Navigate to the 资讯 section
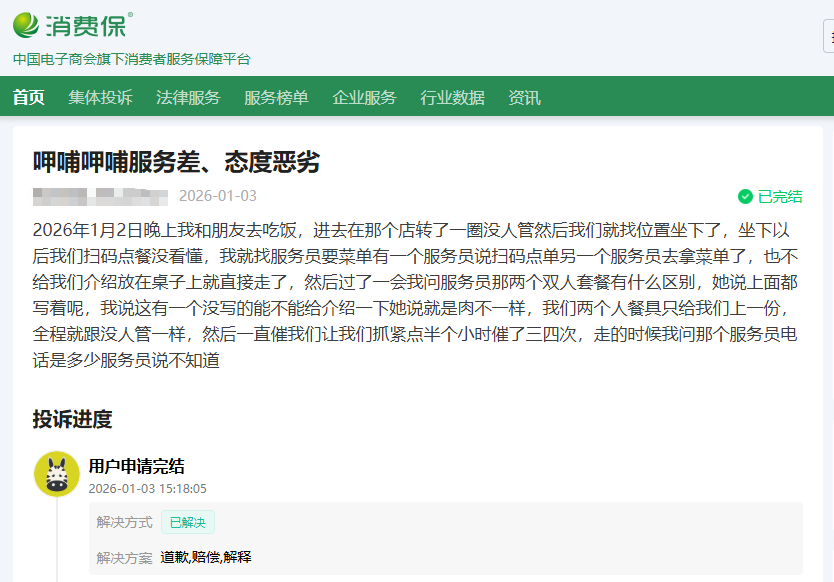Viewport: 834px width, 582px height. [524, 97]
